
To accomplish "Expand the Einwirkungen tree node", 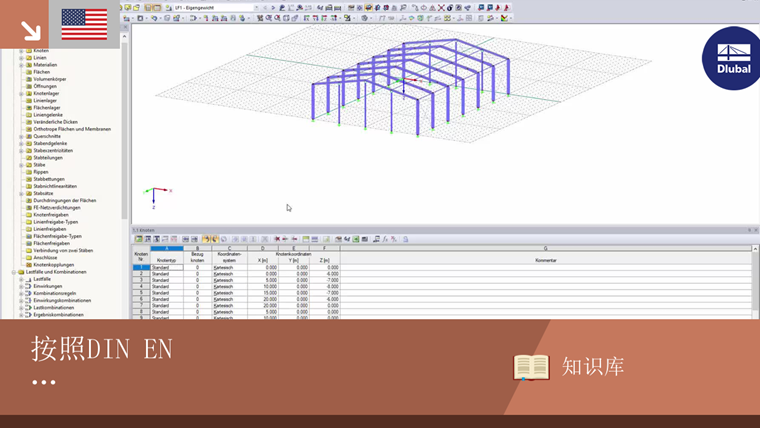I will [x=21, y=286].
